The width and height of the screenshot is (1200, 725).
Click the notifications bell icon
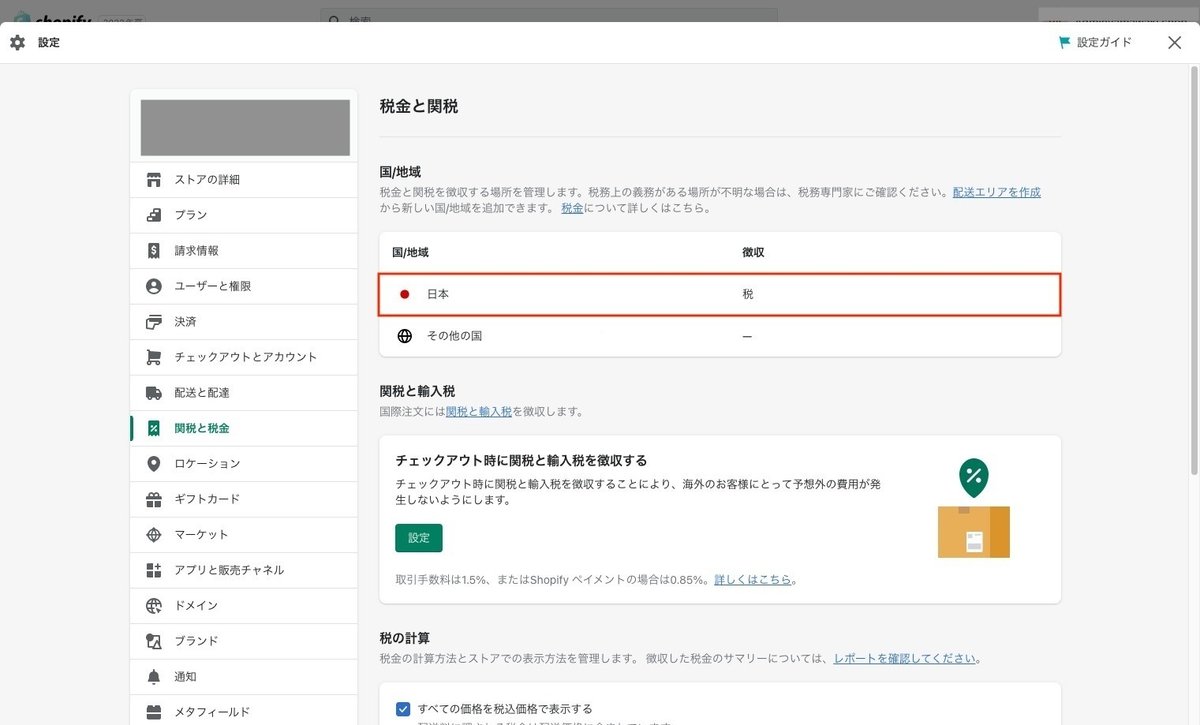point(153,677)
